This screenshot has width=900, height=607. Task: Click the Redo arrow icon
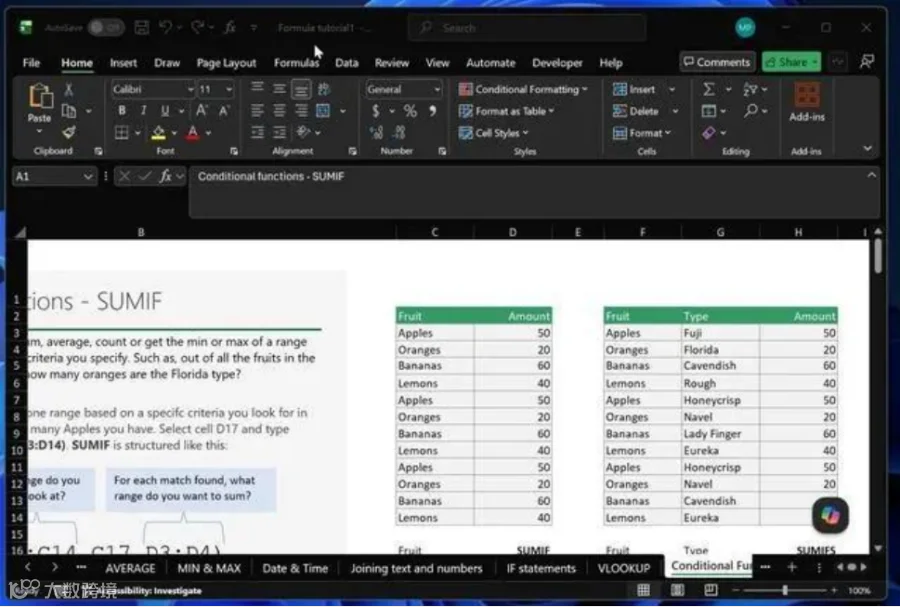coord(198,27)
